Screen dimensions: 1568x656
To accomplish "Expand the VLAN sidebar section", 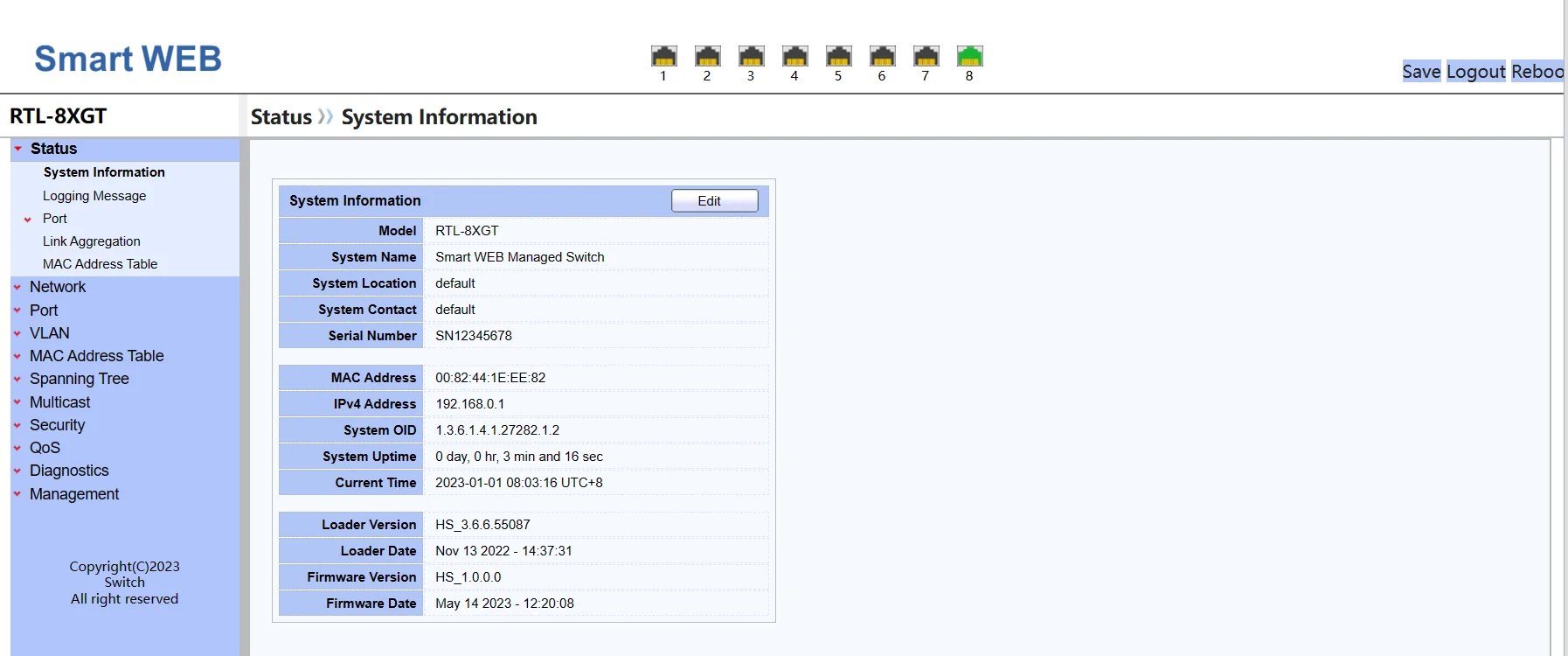I will [x=49, y=333].
